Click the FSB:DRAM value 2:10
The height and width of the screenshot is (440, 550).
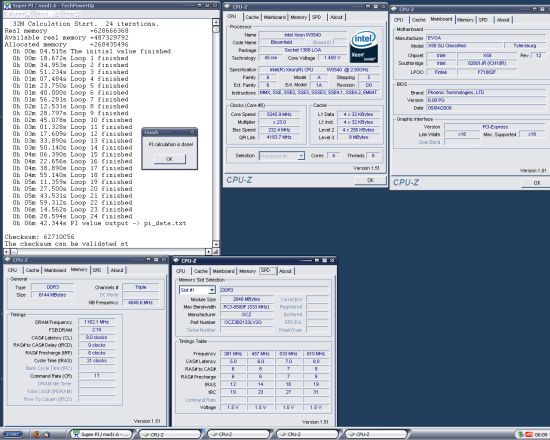[x=96, y=329]
